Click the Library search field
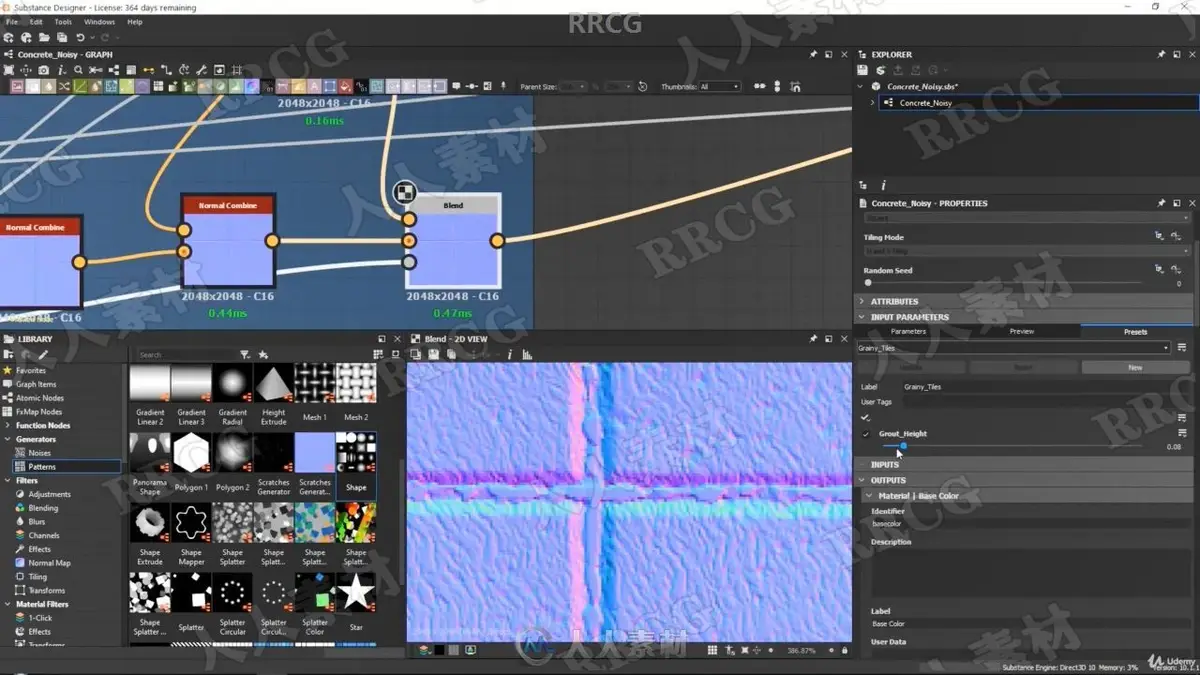The height and width of the screenshot is (675, 1200). tap(185, 354)
